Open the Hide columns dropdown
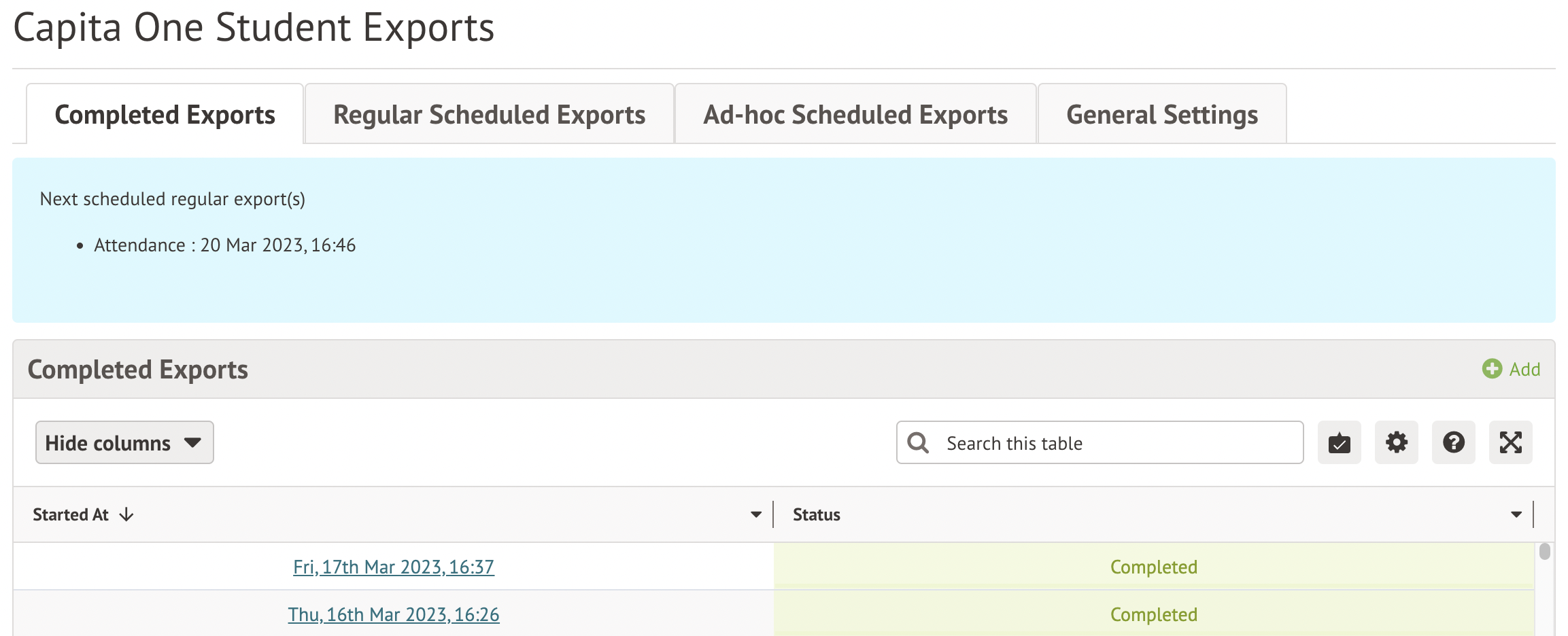 (124, 443)
